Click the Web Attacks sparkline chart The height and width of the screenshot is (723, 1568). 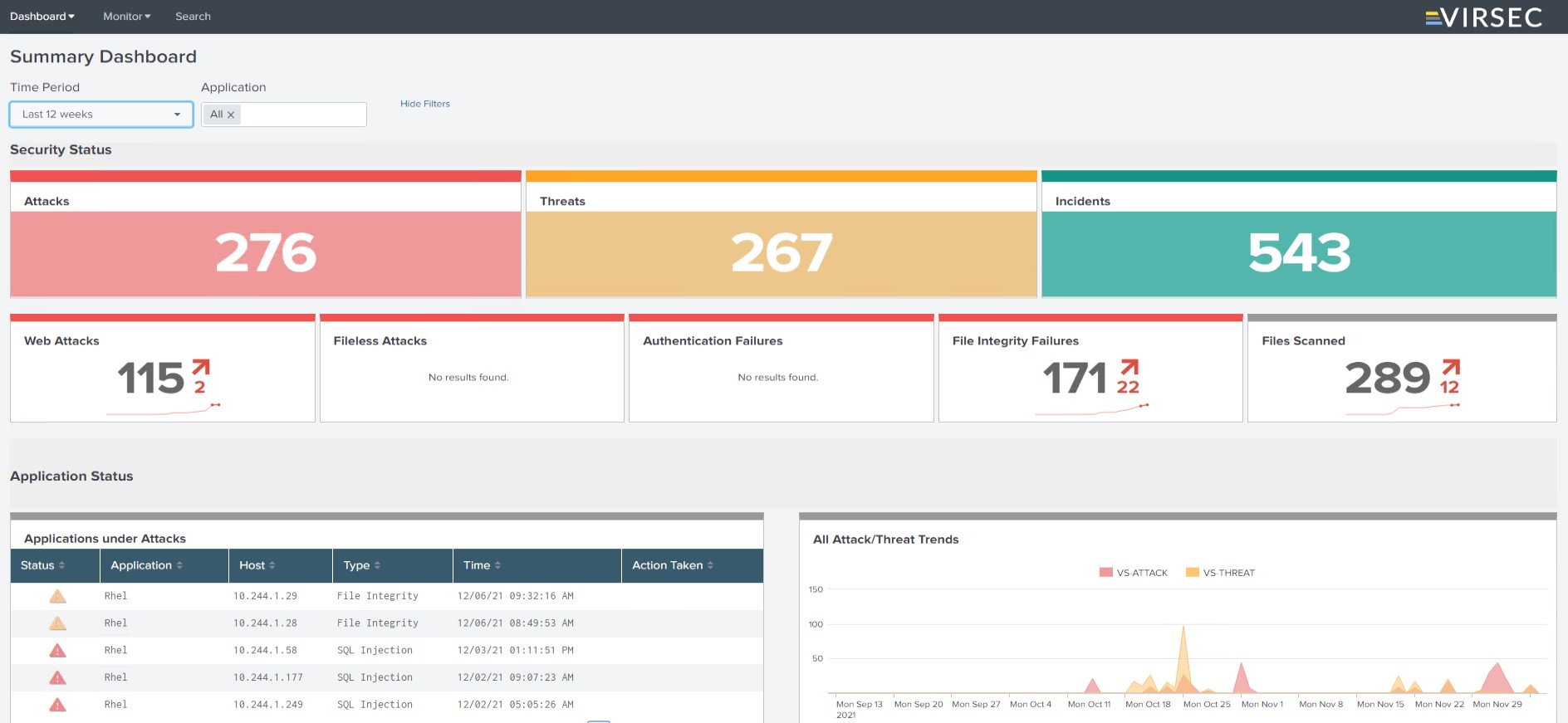(x=164, y=409)
